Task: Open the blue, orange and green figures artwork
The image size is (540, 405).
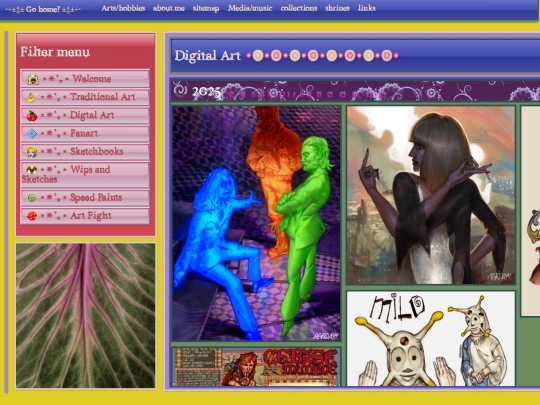Action: pyautogui.click(x=256, y=224)
